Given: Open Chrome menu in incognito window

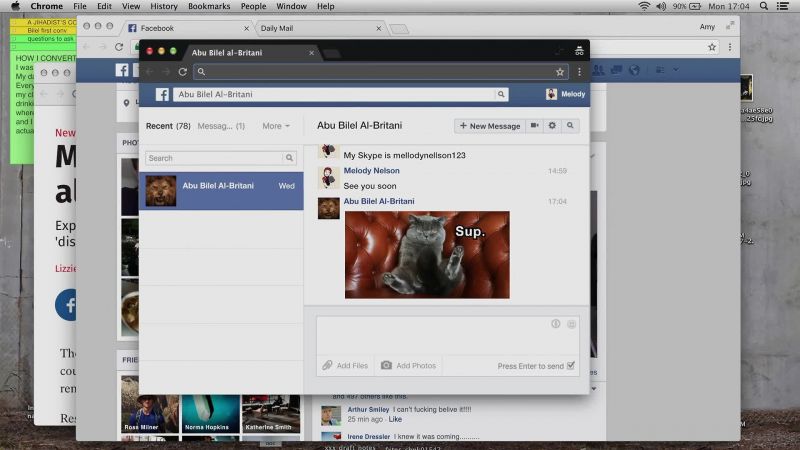Looking at the screenshot, I should (x=579, y=72).
